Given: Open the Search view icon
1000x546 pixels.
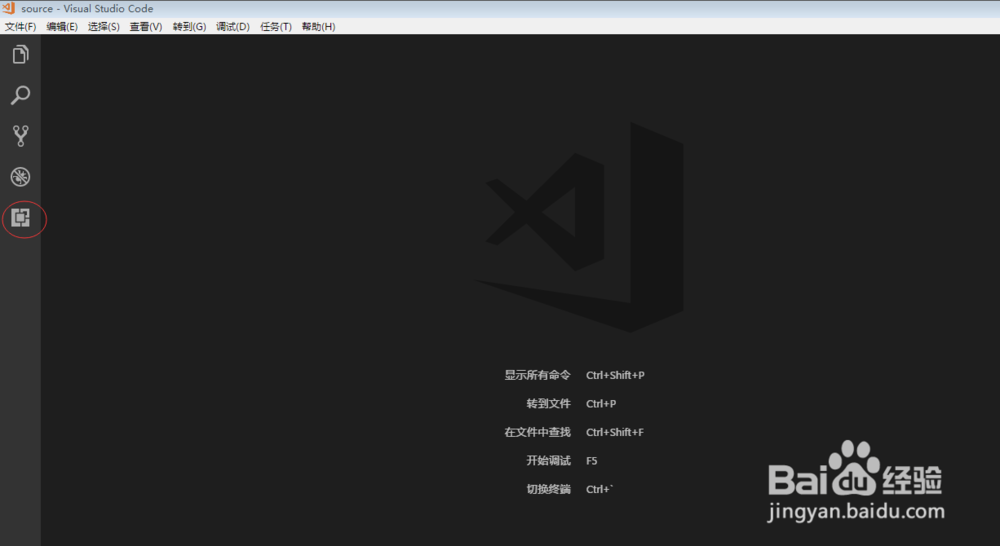Looking at the screenshot, I should coord(20,96).
